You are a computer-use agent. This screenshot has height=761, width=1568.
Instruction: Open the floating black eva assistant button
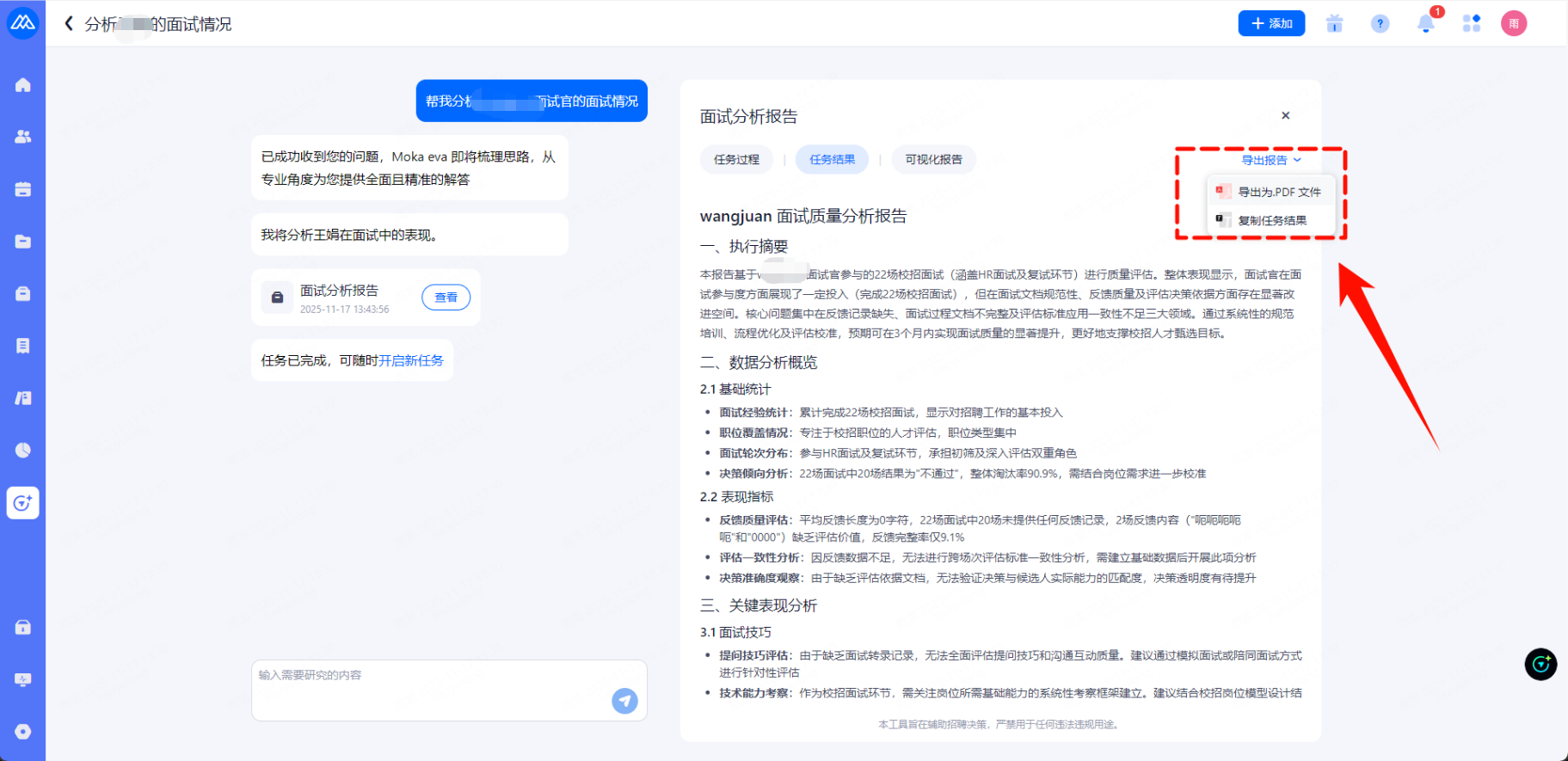click(1540, 664)
